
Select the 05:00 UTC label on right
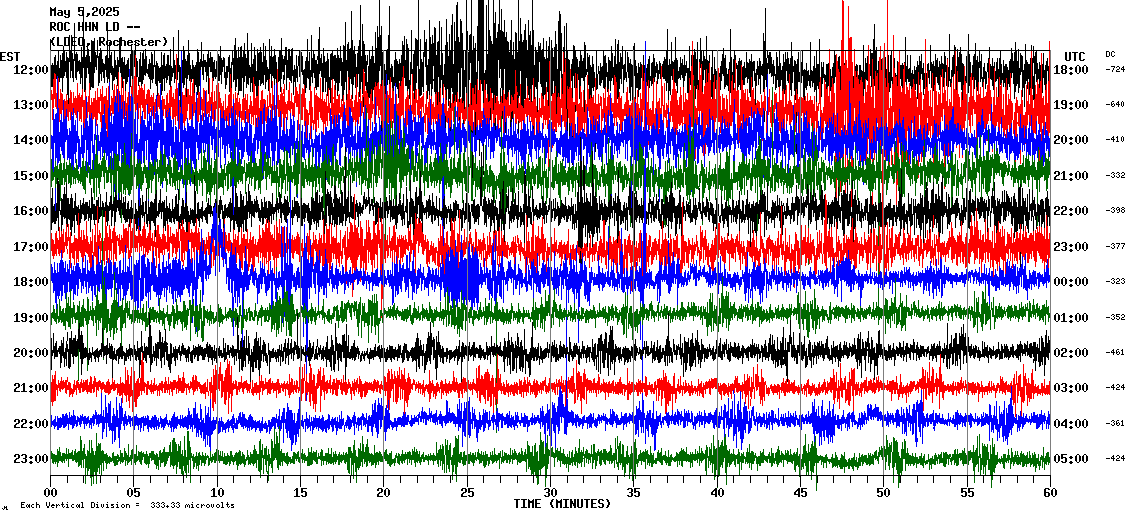tap(1070, 459)
